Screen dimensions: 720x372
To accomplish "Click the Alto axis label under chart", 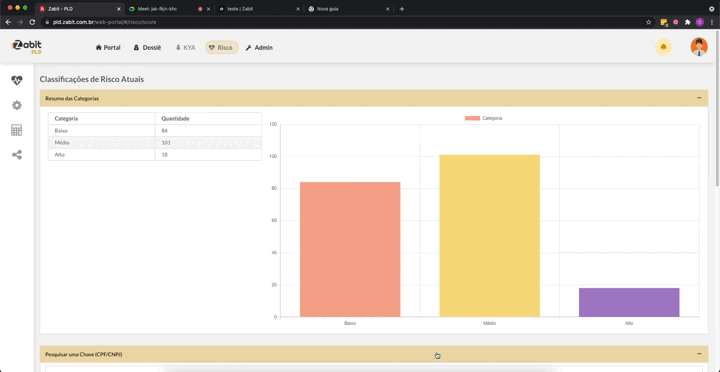I will pyautogui.click(x=629, y=323).
